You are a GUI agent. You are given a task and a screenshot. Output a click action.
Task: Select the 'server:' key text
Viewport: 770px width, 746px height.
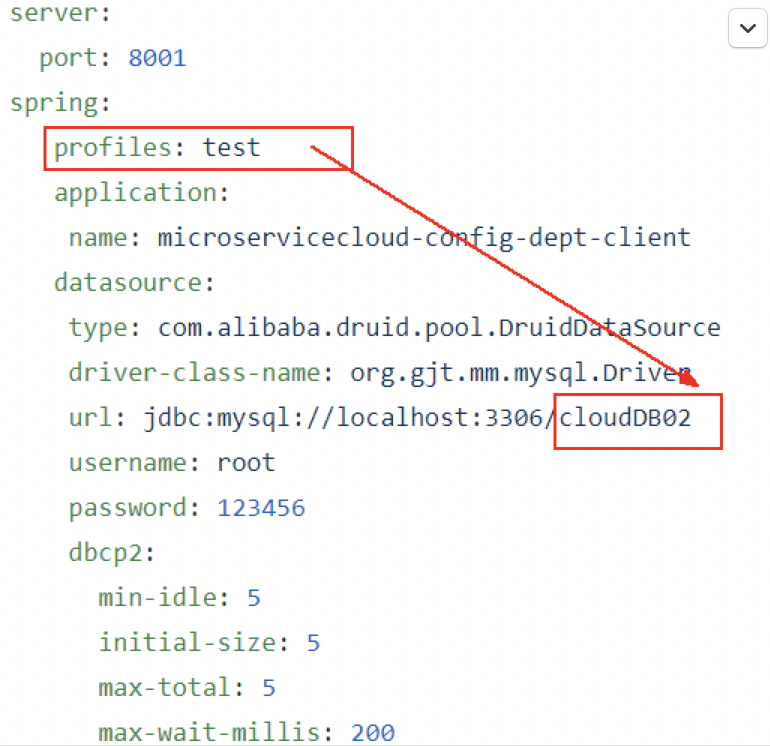pyautogui.click(x=60, y=13)
